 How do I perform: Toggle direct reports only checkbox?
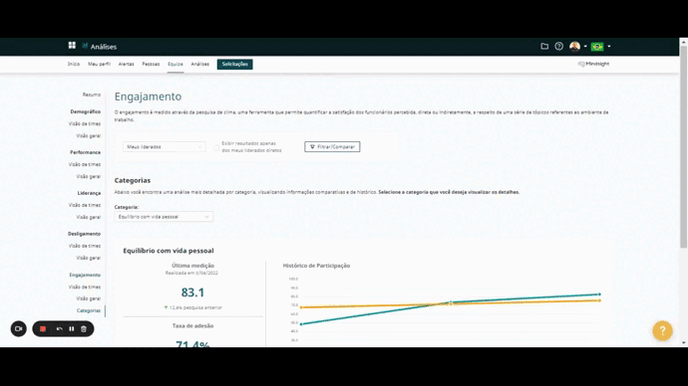(x=216, y=147)
